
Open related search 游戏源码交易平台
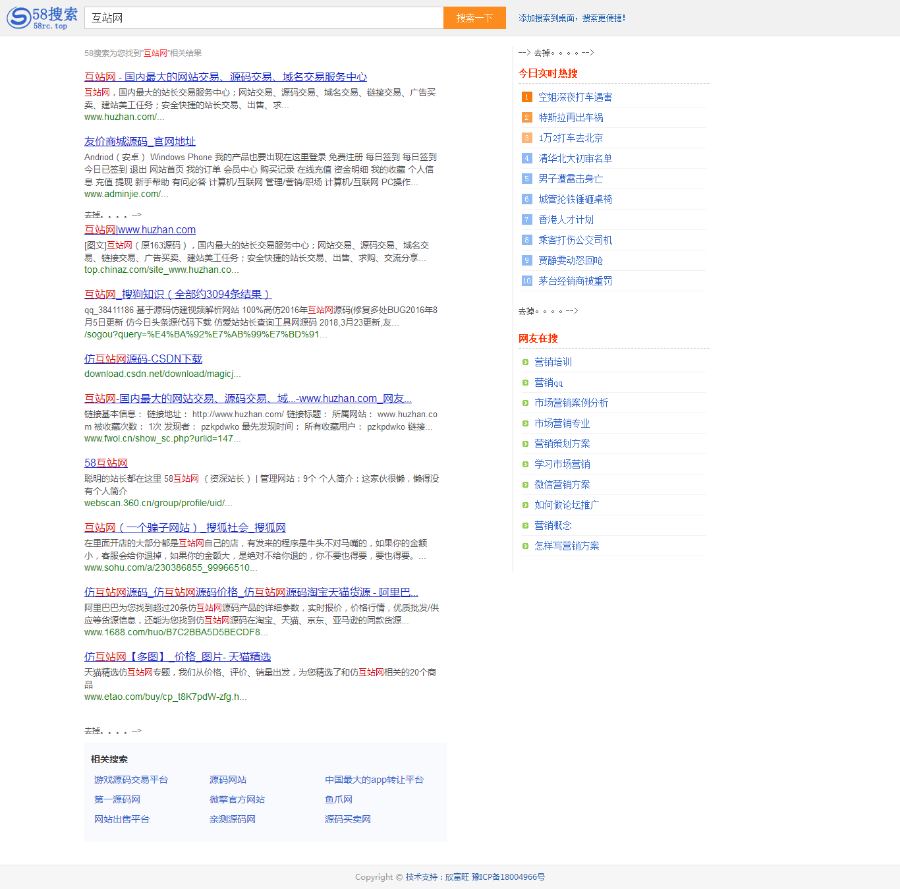tap(131, 780)
